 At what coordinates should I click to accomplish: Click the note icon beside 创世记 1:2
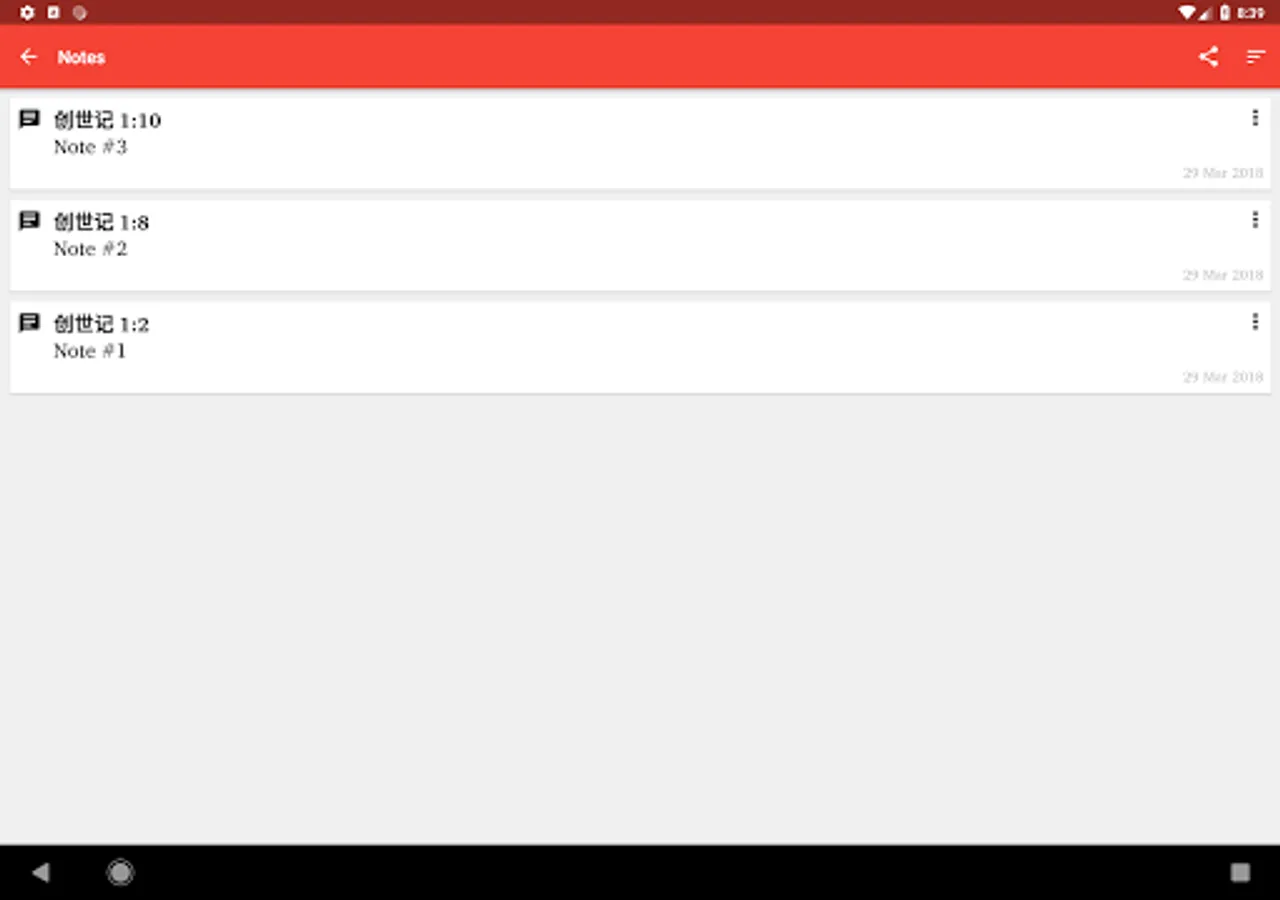[x=30, y=323]
